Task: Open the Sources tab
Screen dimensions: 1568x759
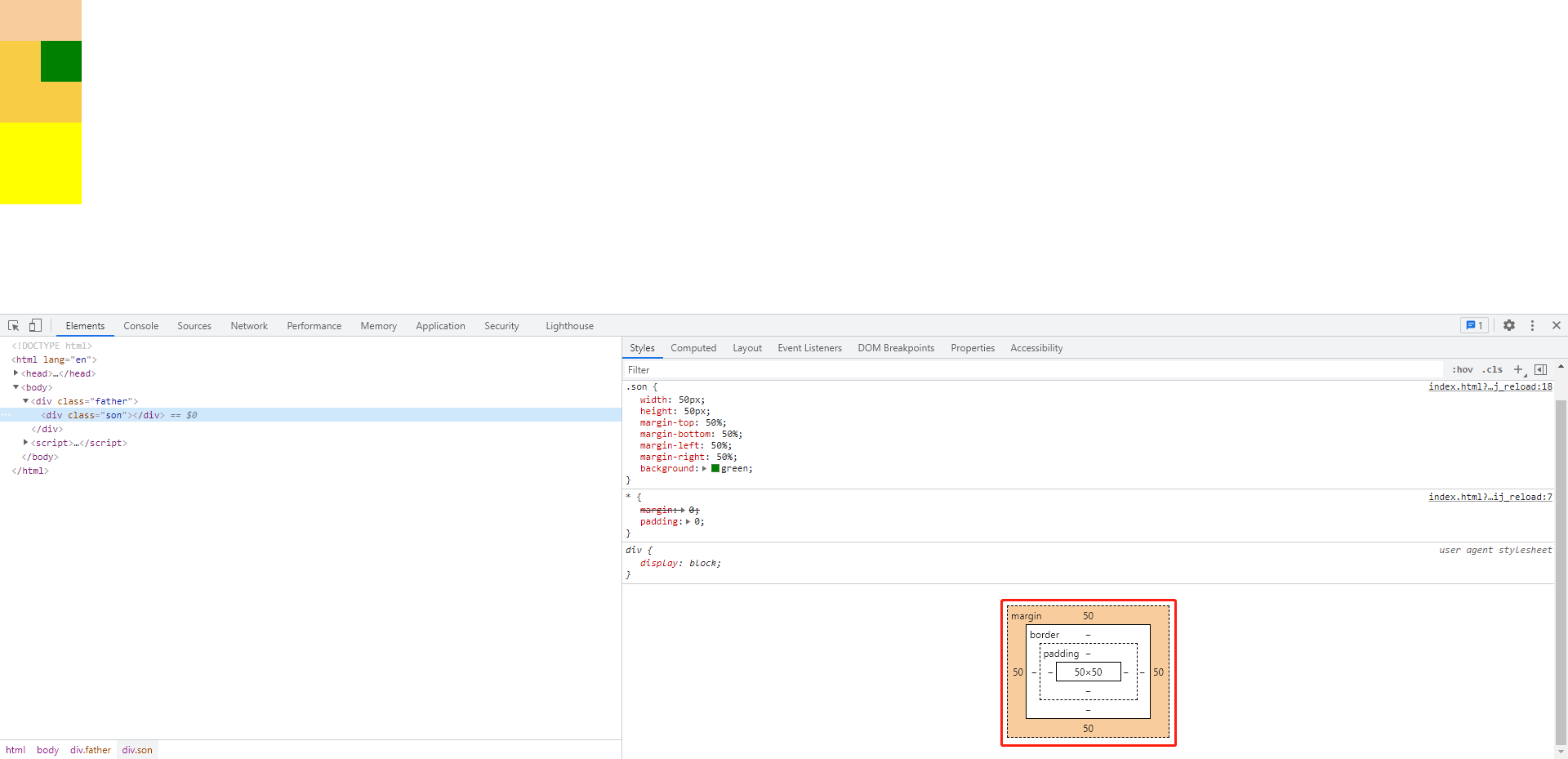Action: coord(194,325)
